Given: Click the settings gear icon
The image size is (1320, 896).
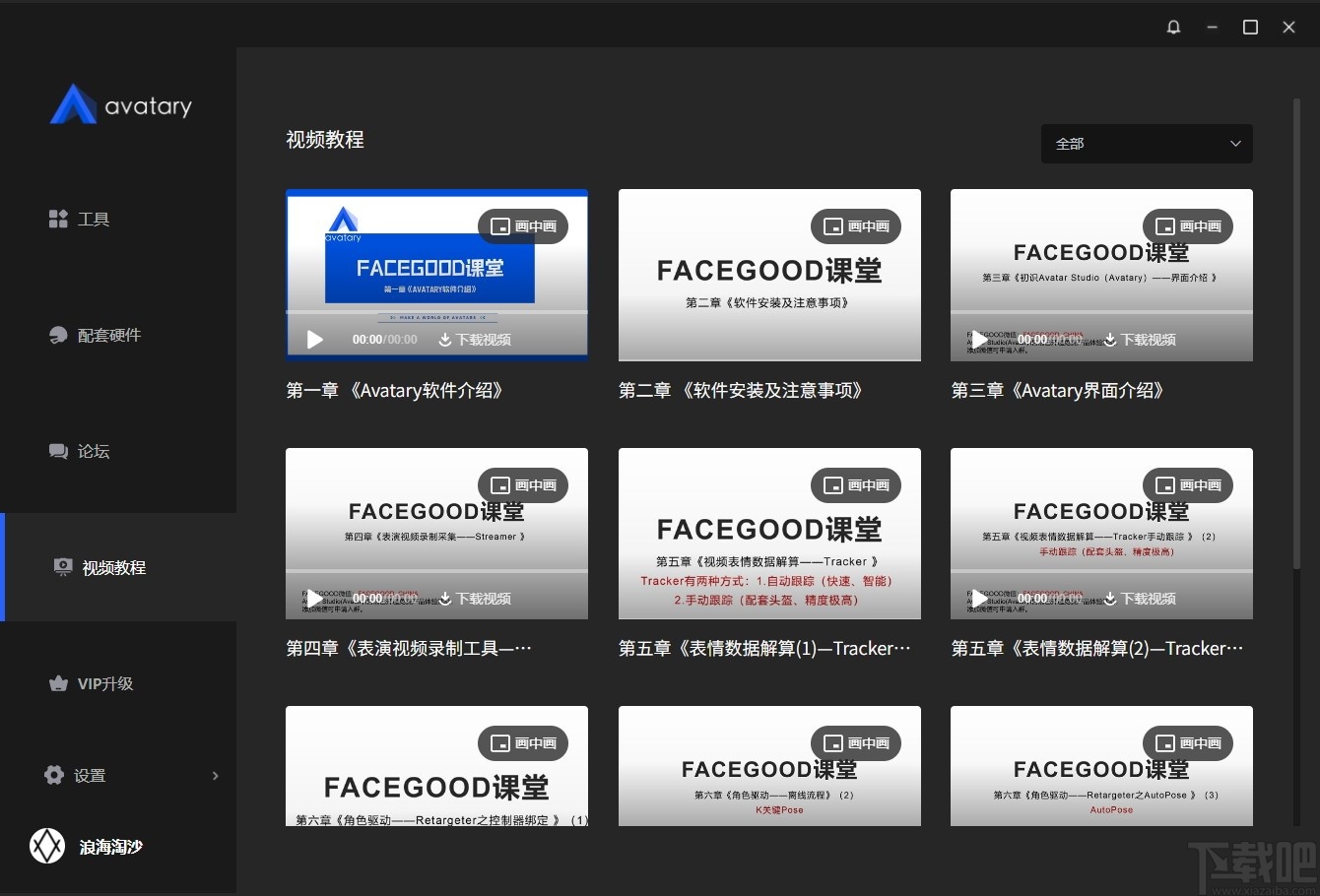Looking at the screenshot, I should (x=54, y=775).
